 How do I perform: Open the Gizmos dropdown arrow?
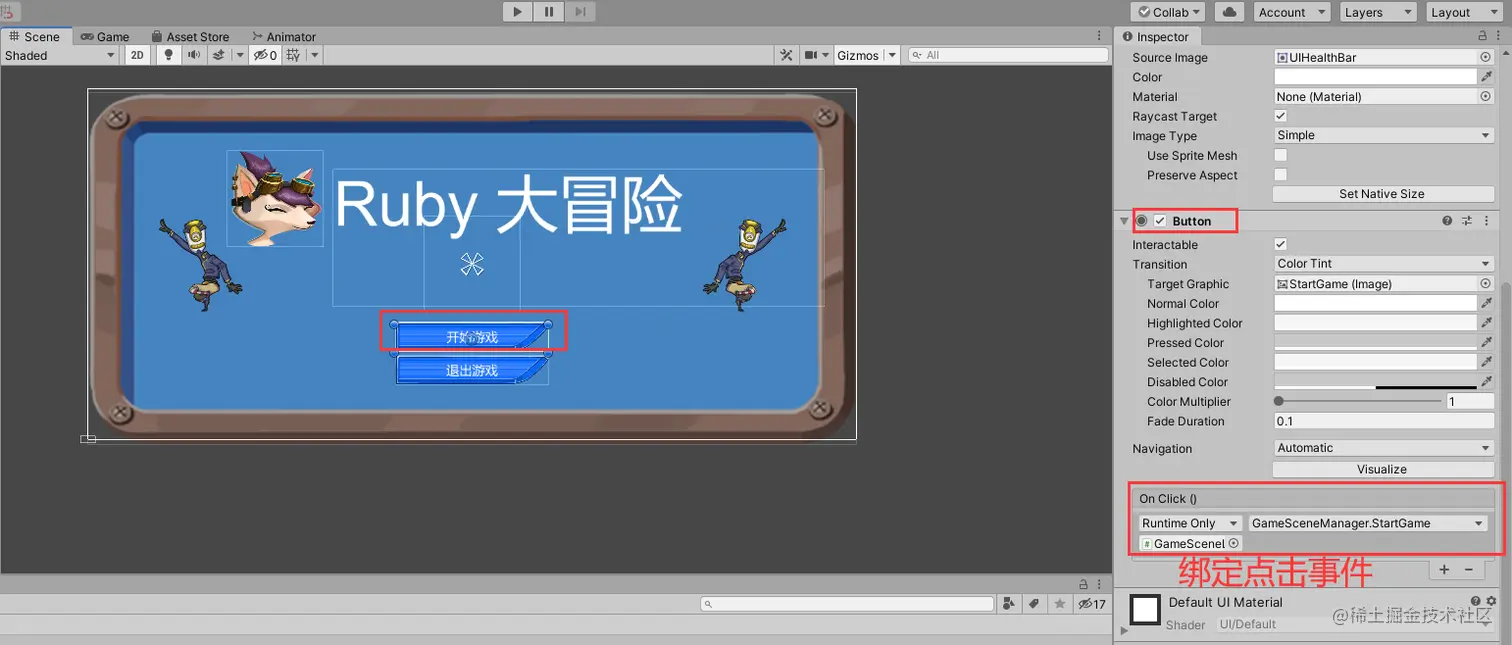click(892, 55)
